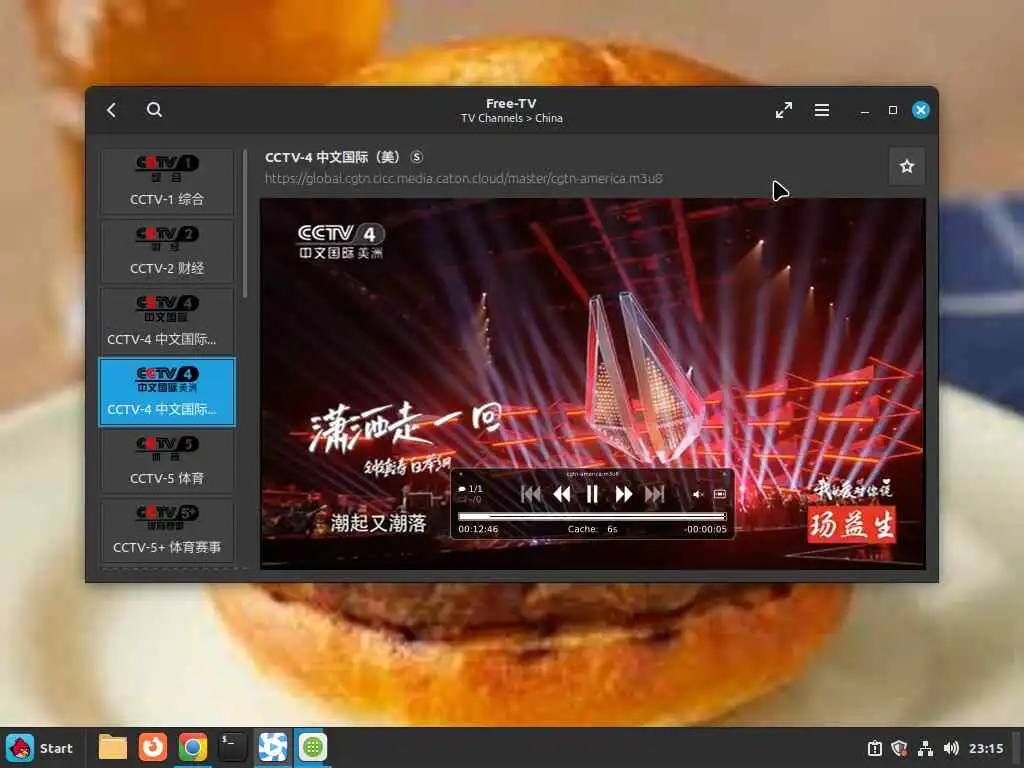Click the TV Channels > China breadcrumb
The width and height of the screenshot is (1024, 768).
[x=511, y=118]
